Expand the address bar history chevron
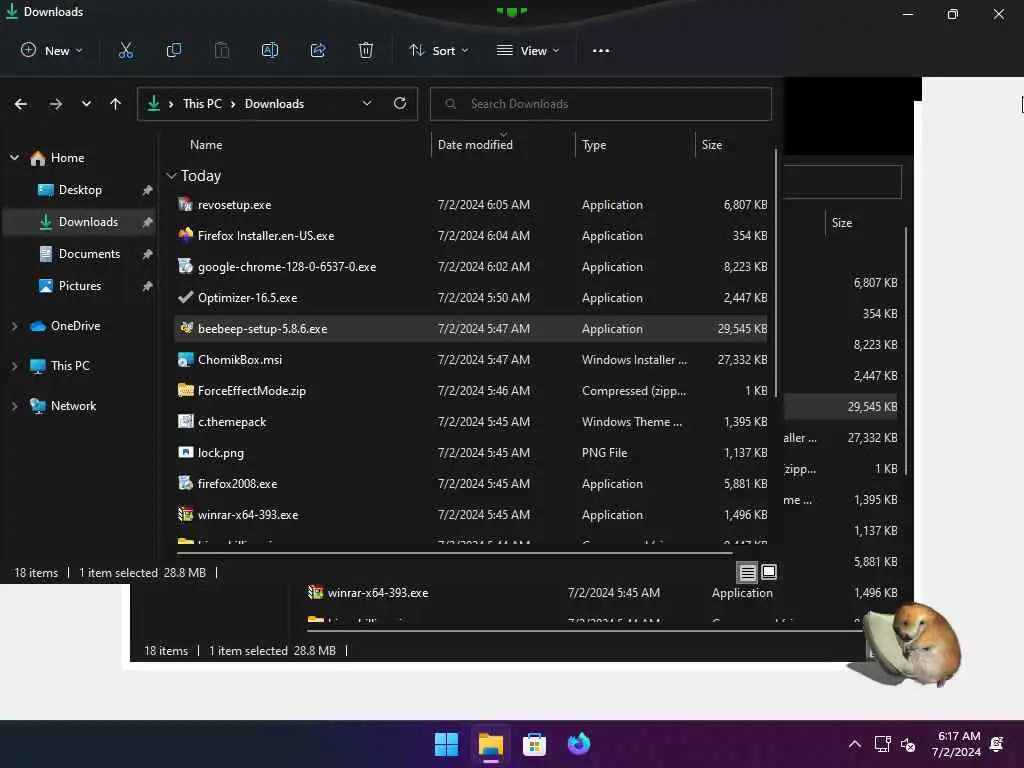Viewport: 1024px width, 768px height. point(367,103)
